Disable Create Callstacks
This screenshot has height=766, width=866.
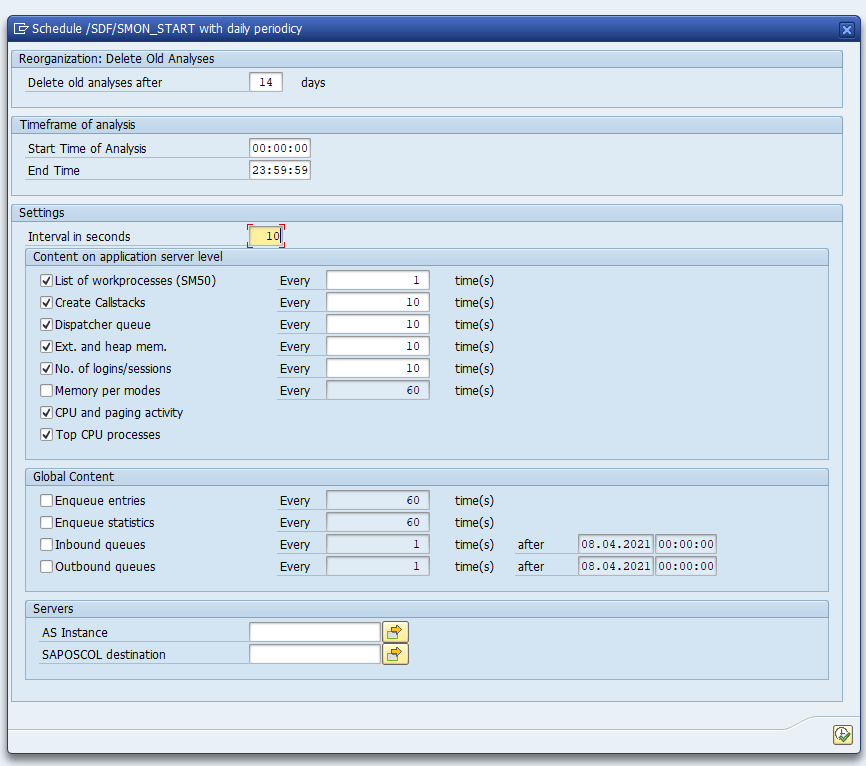click(x=46, y=302)
